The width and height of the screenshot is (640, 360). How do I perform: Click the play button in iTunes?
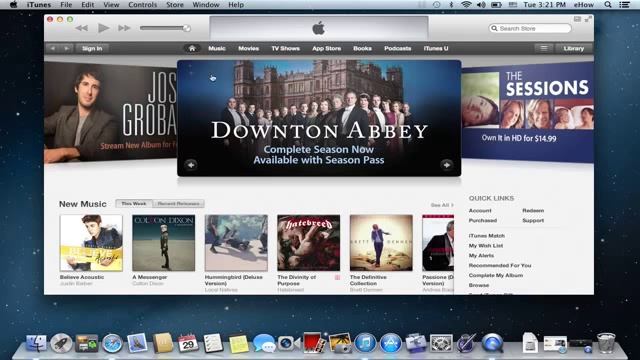pyautogui.click(x=103, y=28)
